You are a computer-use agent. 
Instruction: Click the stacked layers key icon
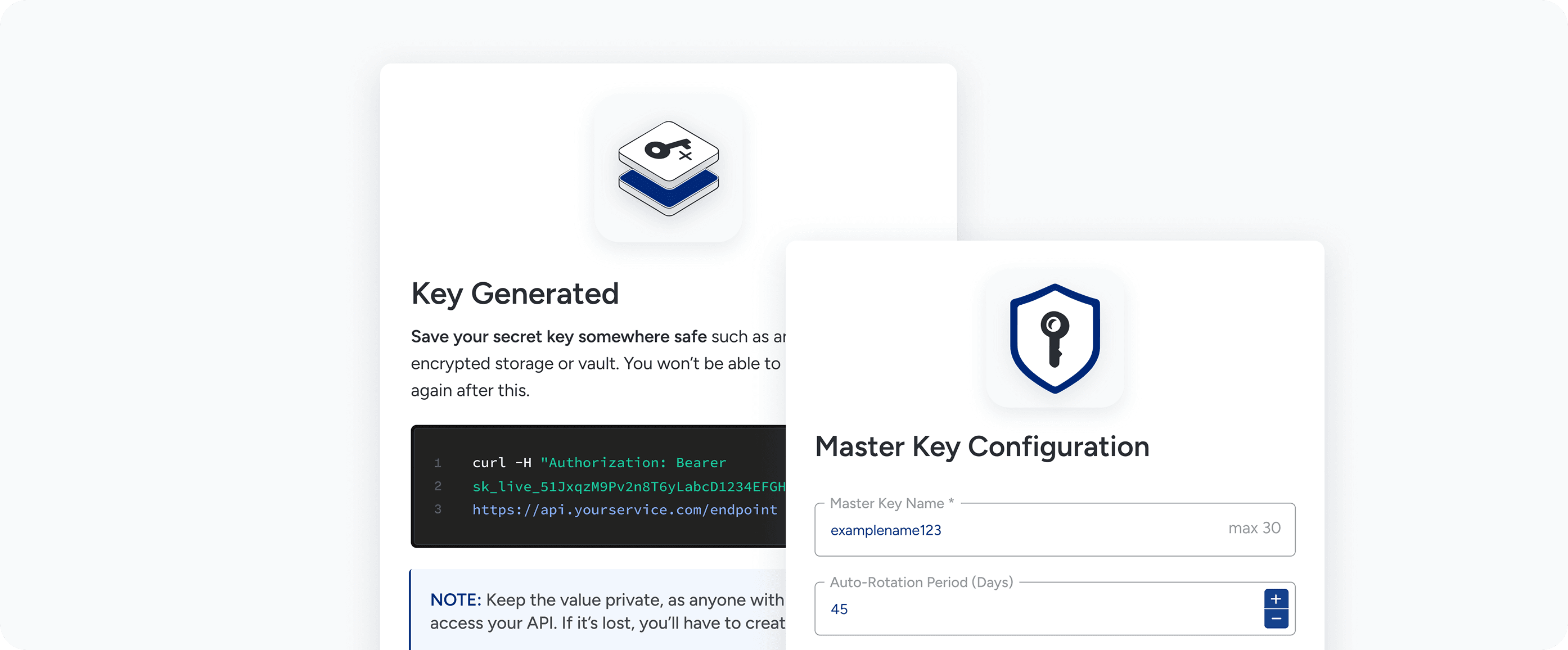668,168
